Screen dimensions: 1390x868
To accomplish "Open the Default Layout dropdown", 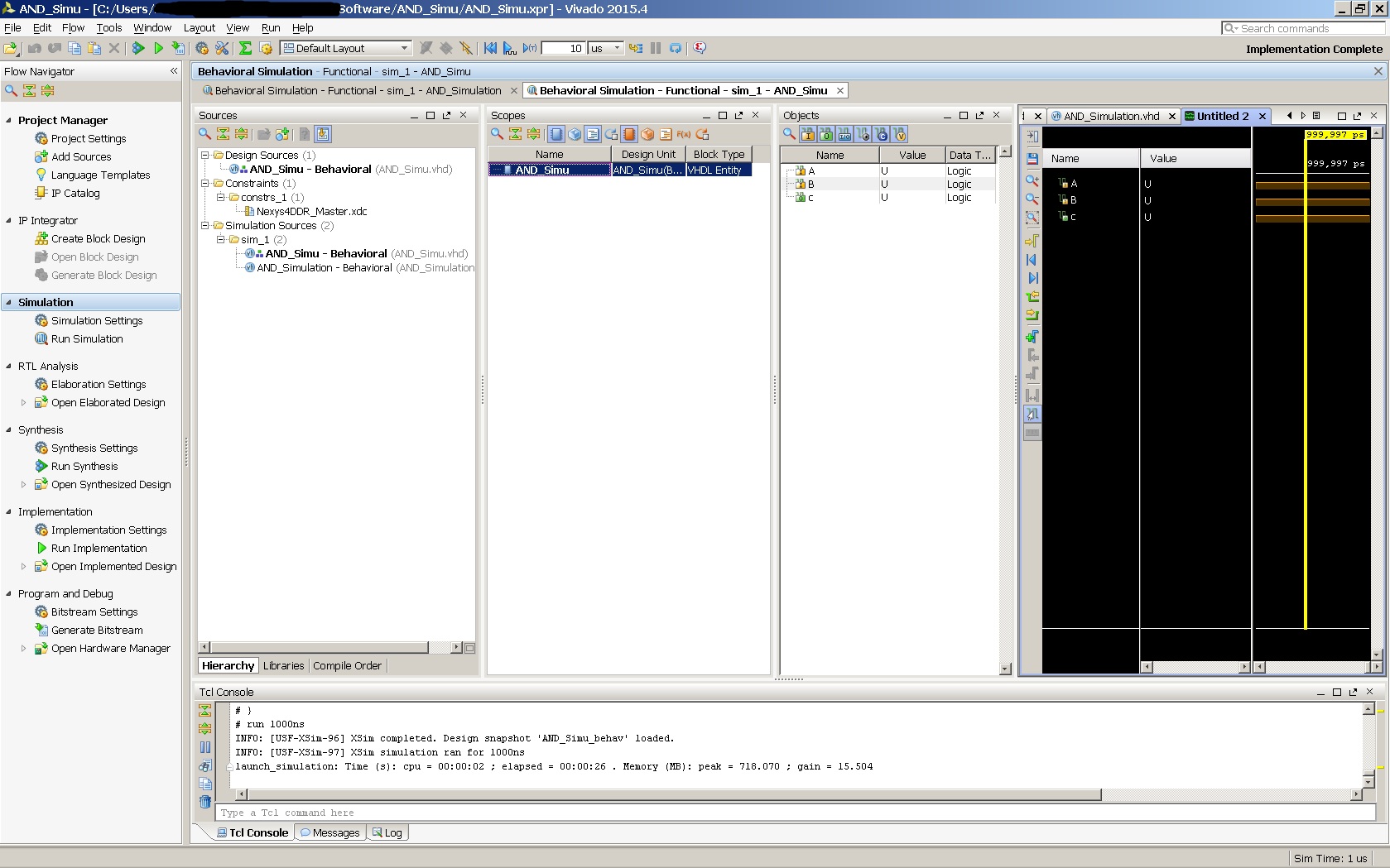I will point(345,48).
